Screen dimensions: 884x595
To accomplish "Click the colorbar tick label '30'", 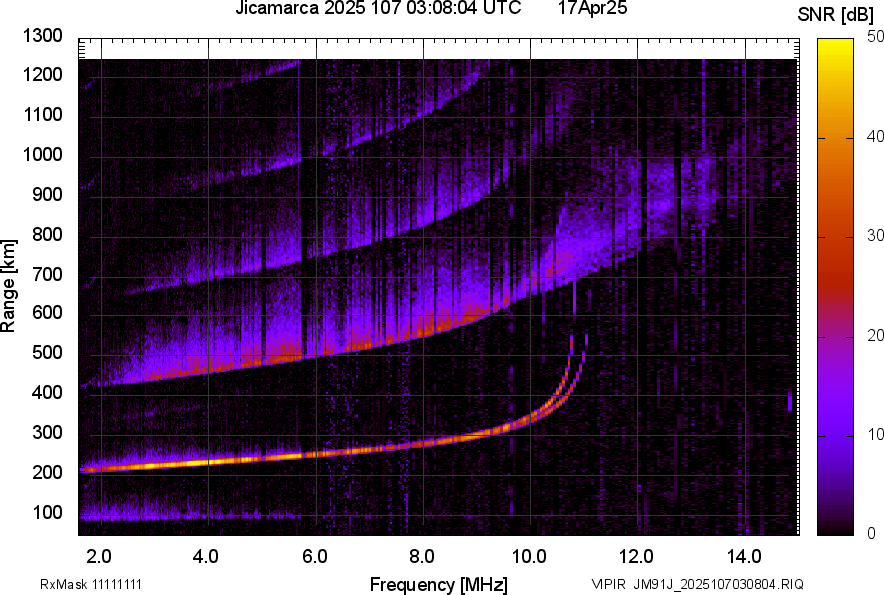I will coord(875,235).
